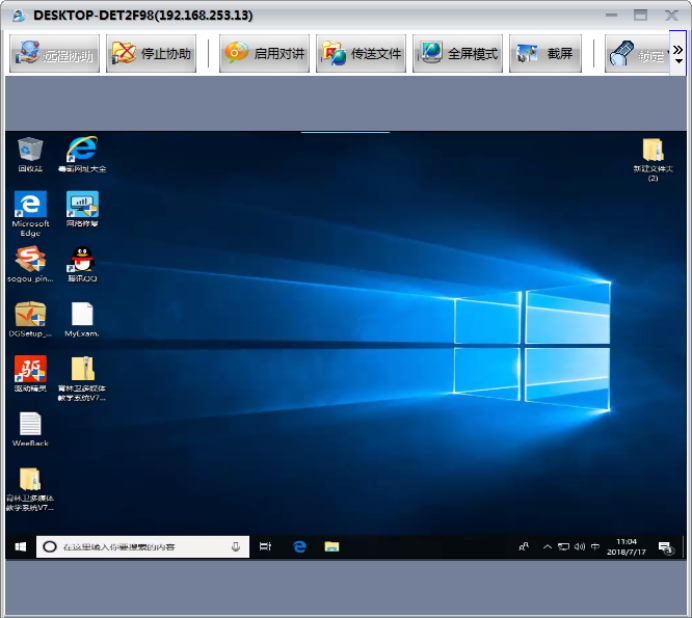Select the WenBack text file icon

[x=30, y=429]
